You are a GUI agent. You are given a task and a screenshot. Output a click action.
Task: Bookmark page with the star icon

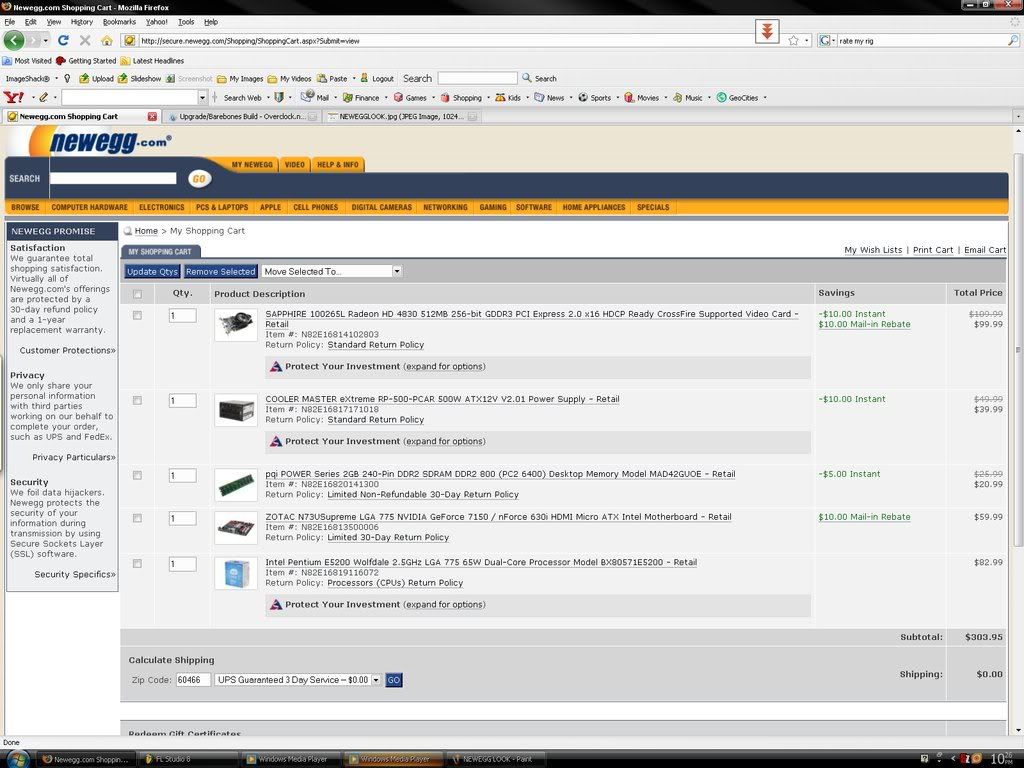point(793,40)
